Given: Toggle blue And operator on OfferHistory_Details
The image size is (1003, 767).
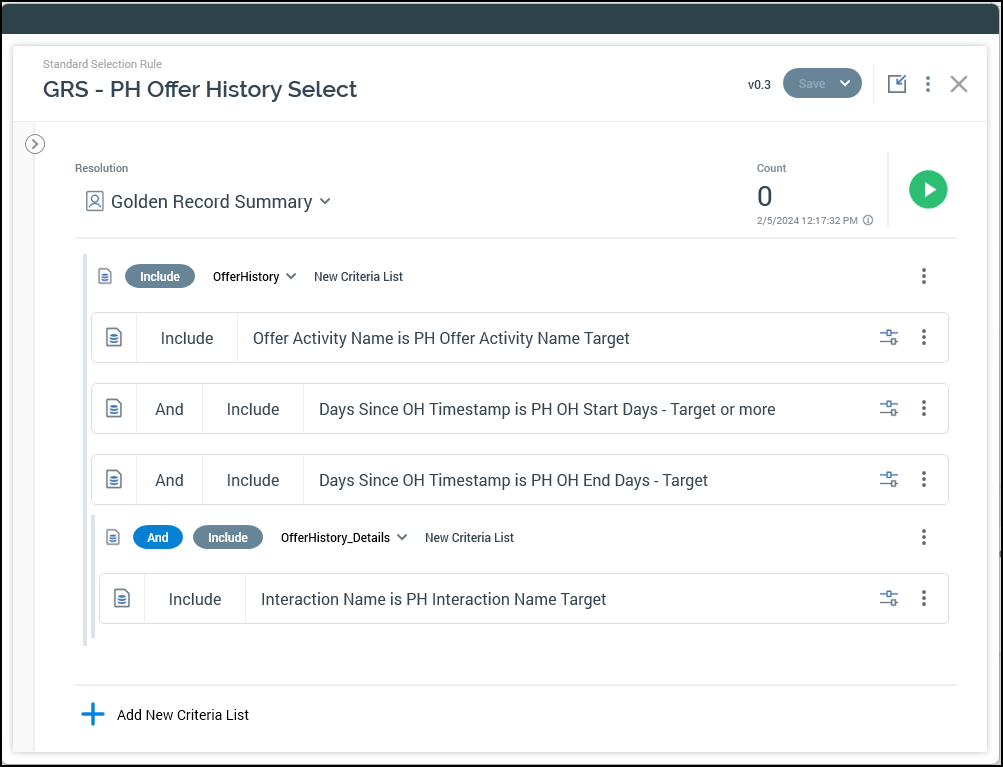Looking at the screenshot, I should click(158, 537).
